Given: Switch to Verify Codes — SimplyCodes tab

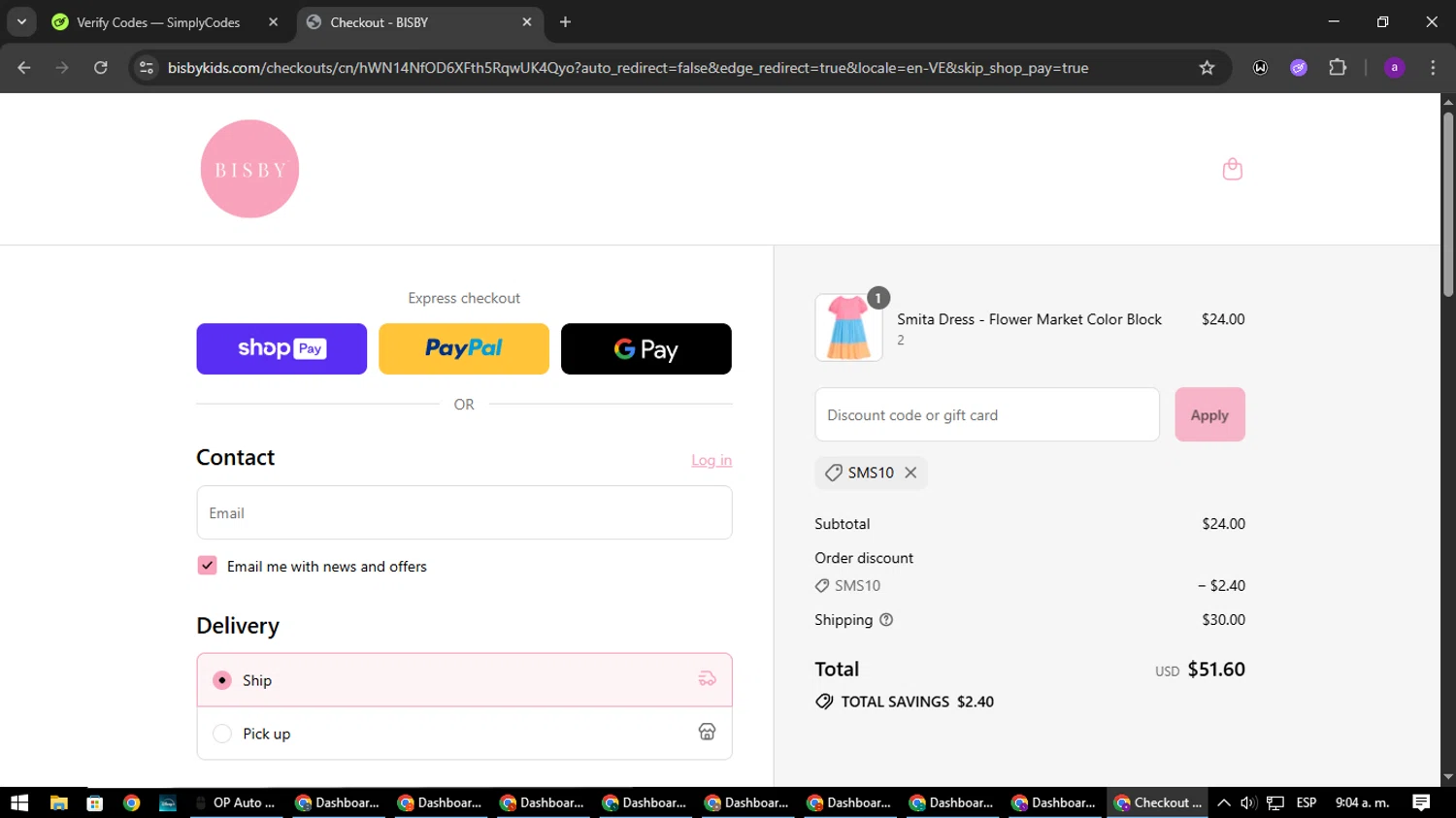Looking at the screenshot, I should pyautogui.click(x=158, y=22).
